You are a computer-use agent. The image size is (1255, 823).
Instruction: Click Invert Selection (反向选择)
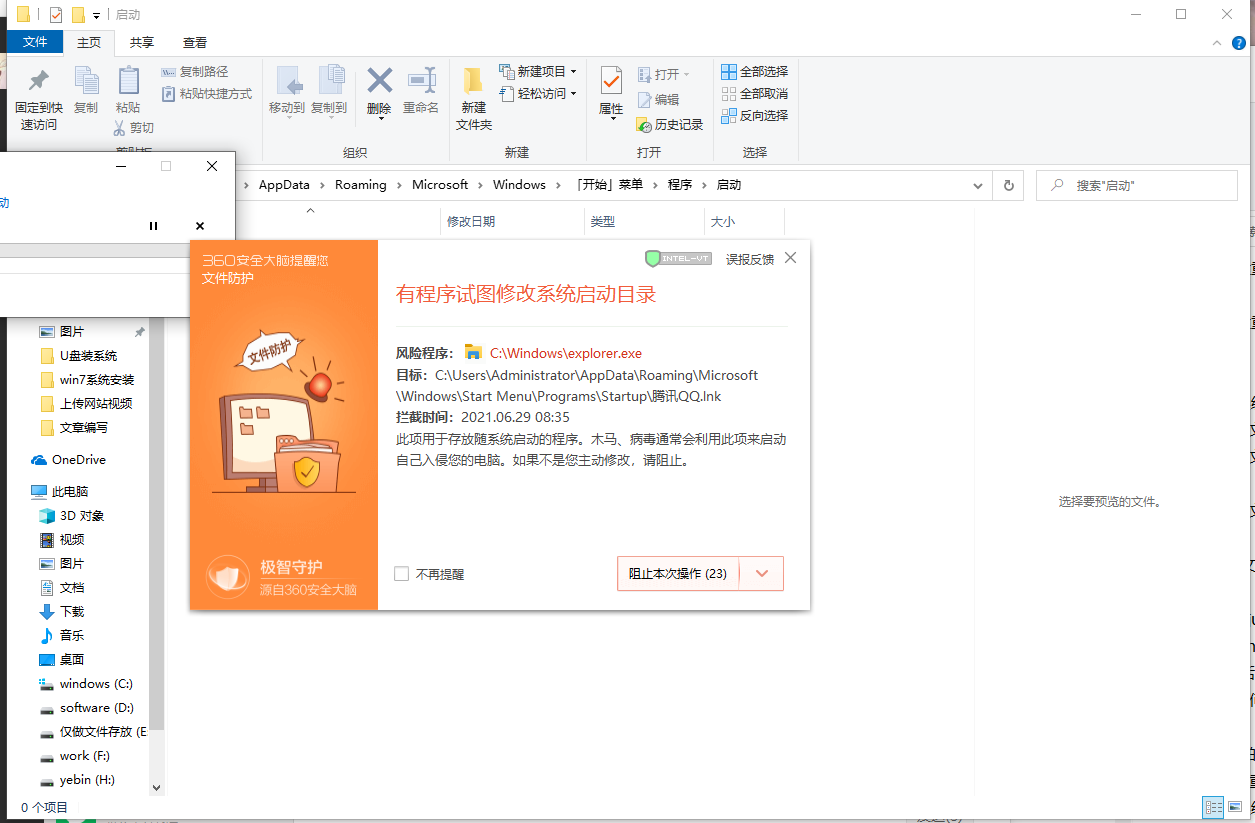(x=755, y=116)
